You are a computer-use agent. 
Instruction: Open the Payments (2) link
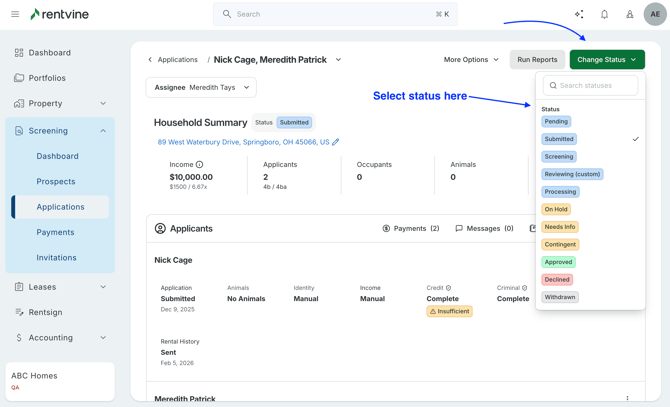pyautogui.click(x=411, y=229)
